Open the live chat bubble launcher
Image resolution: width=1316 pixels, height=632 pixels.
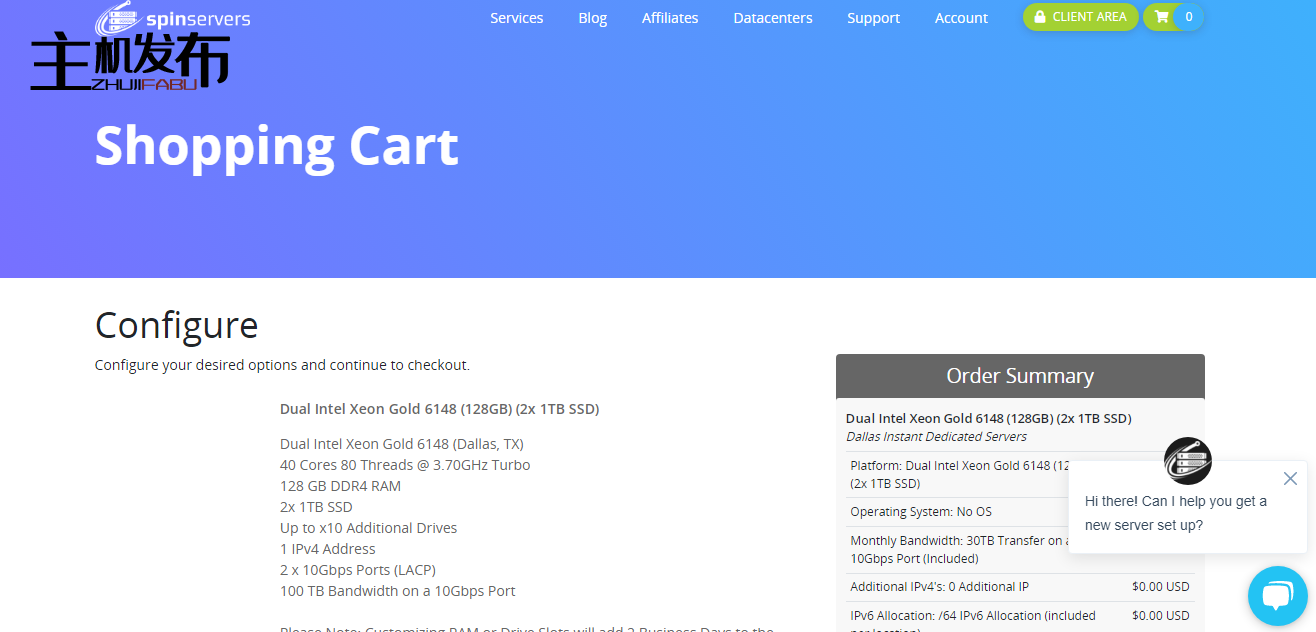pyautogui.click(x=1277, y=596)
